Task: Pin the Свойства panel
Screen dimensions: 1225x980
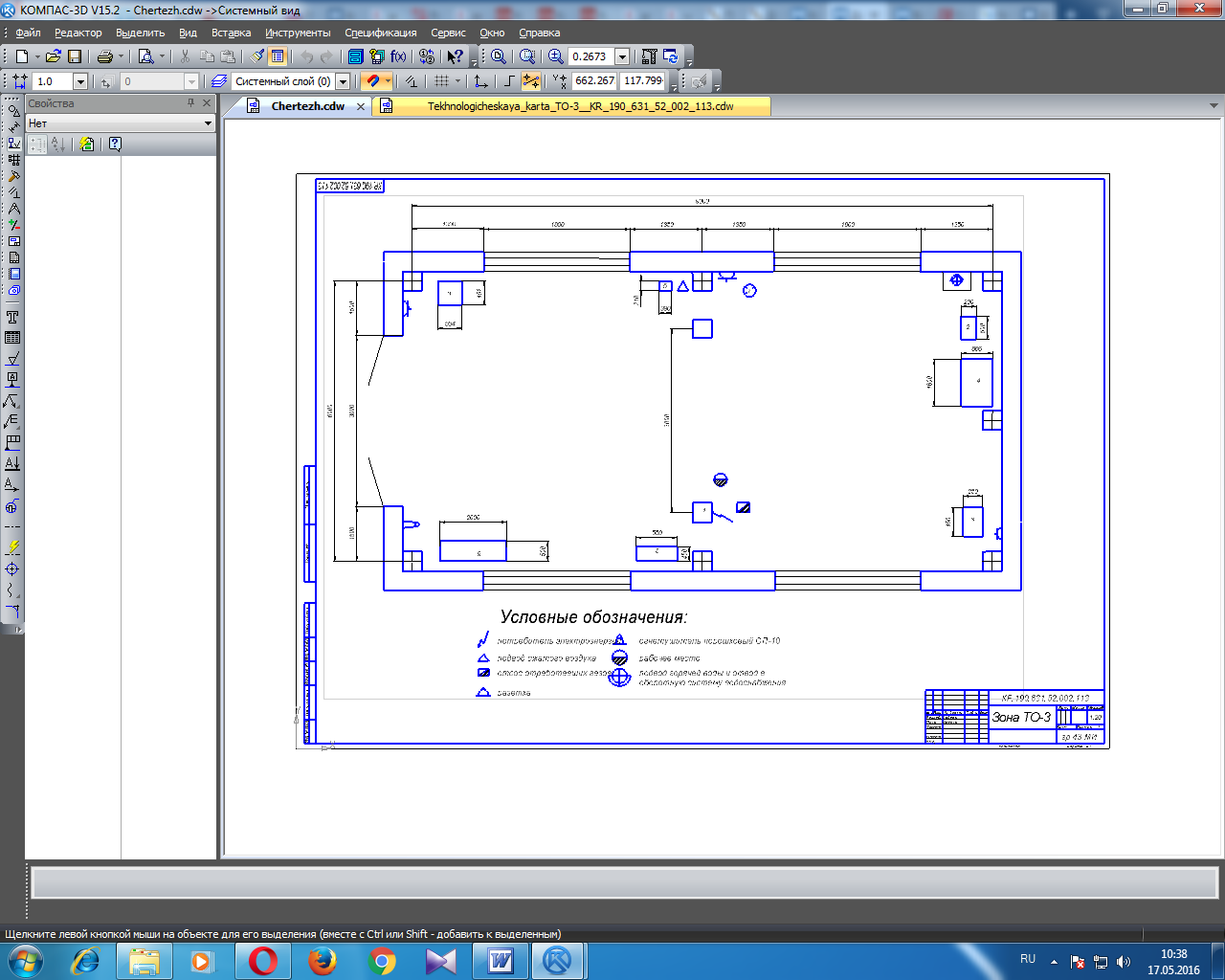Action: click(x=190, y=102)
